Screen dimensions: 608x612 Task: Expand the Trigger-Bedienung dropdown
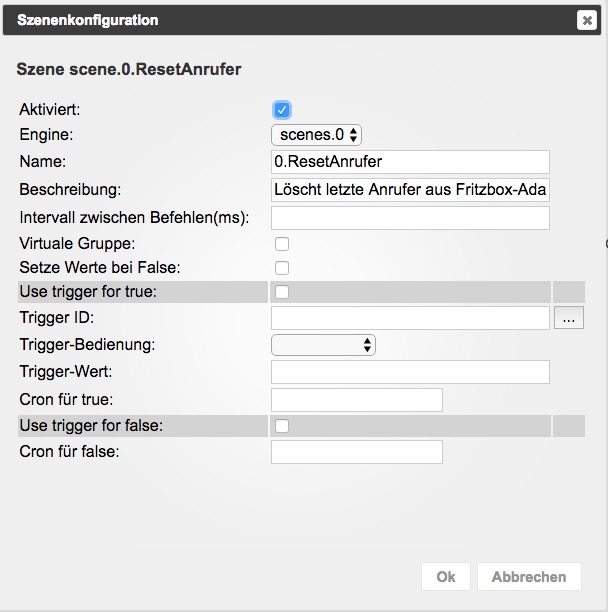323,345
